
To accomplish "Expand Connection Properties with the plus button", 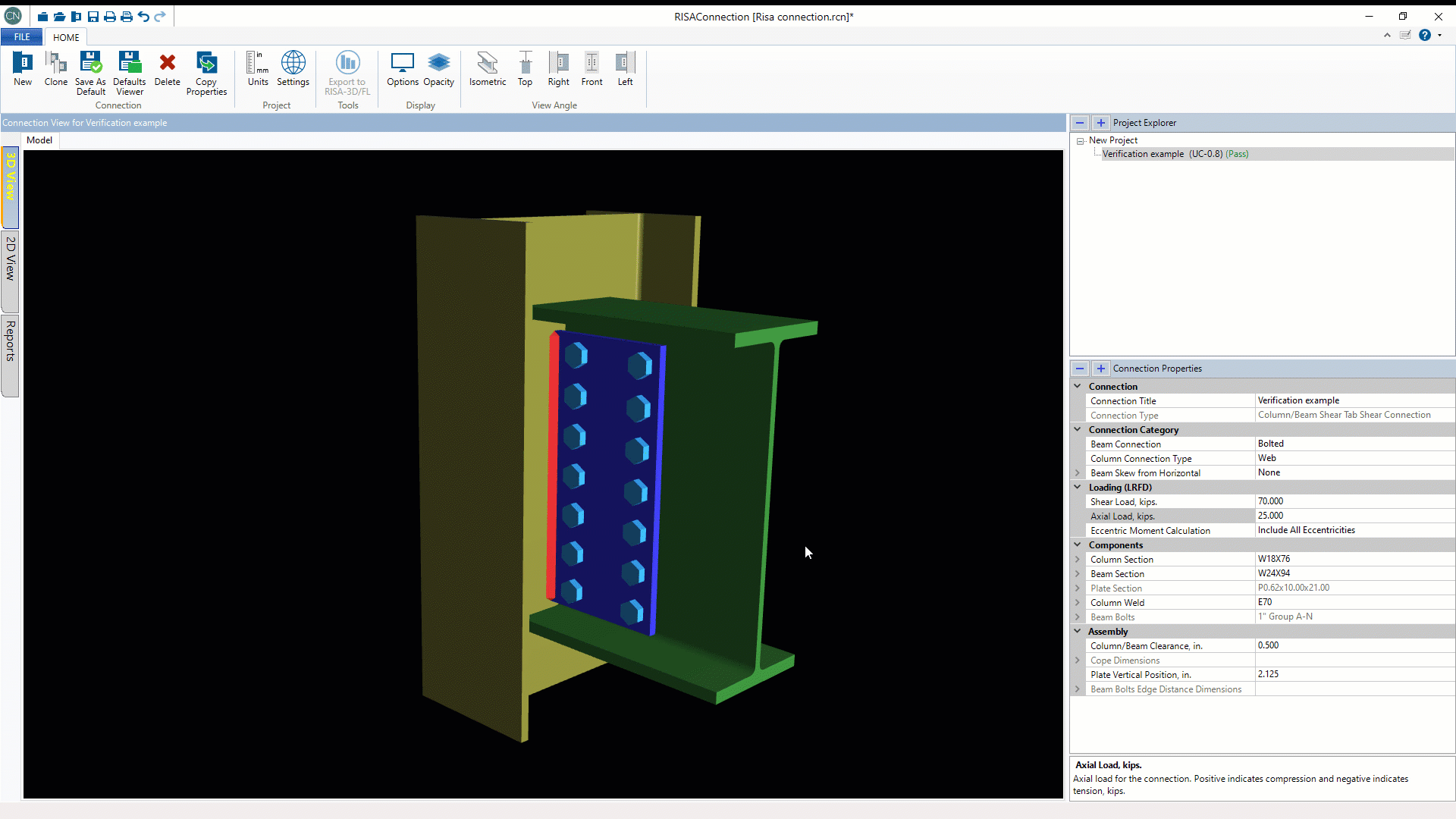I will (1100, 369).
